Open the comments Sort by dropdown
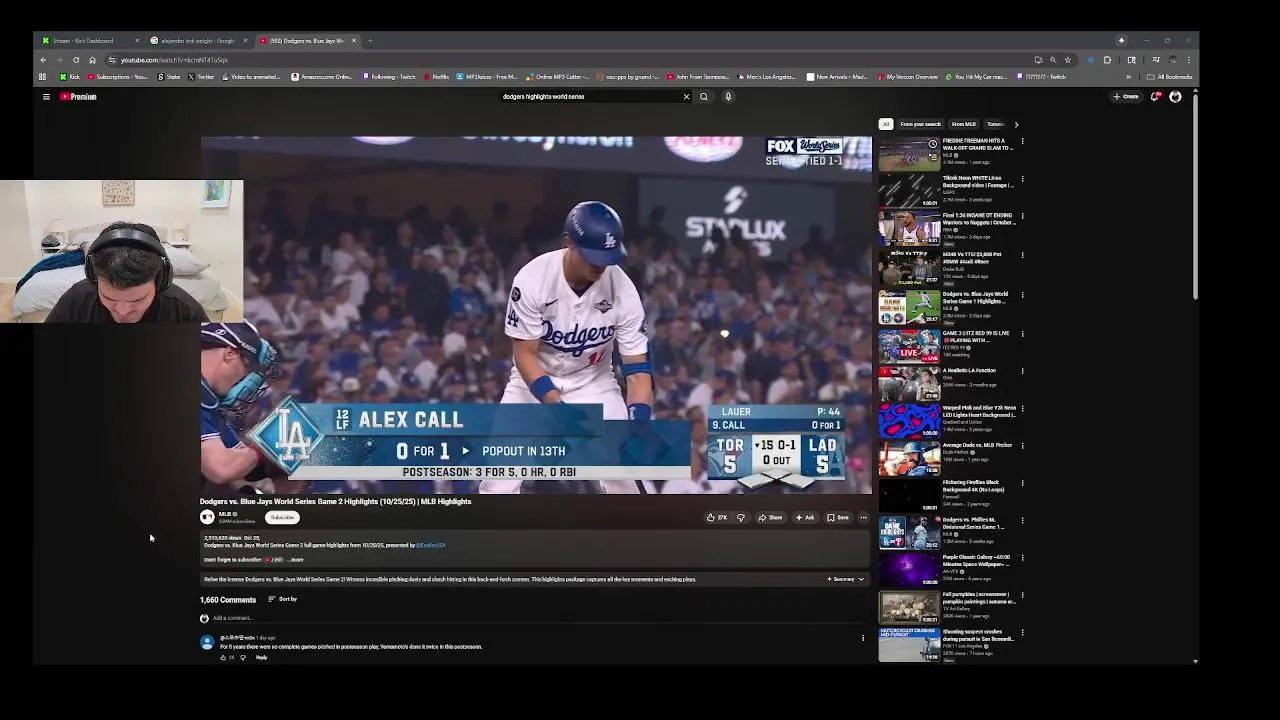The height and width of the screenshot is (720, 1280). tap(282, 599)
